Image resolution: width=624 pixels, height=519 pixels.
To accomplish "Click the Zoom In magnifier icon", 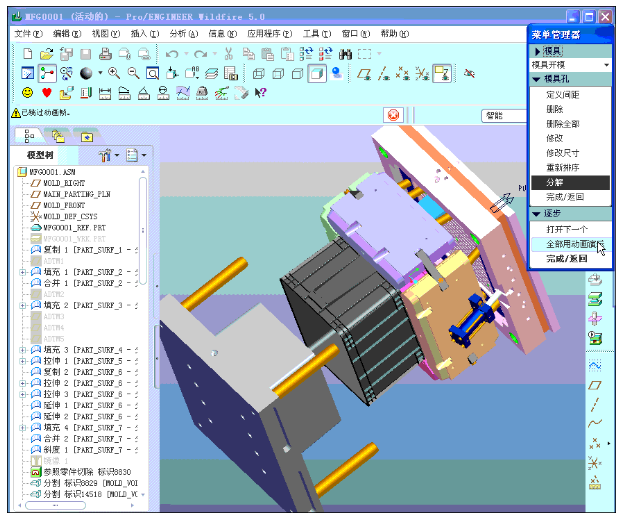I will [x=114, y=73].
